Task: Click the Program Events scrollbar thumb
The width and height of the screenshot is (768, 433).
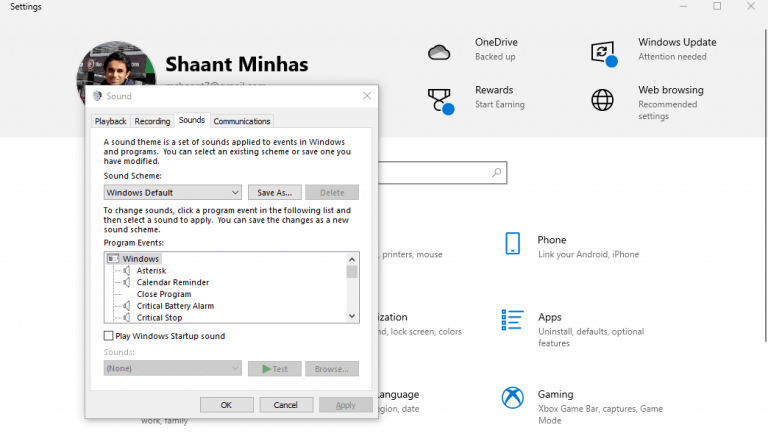Action: pyautogui.click(x=352, y=272)
